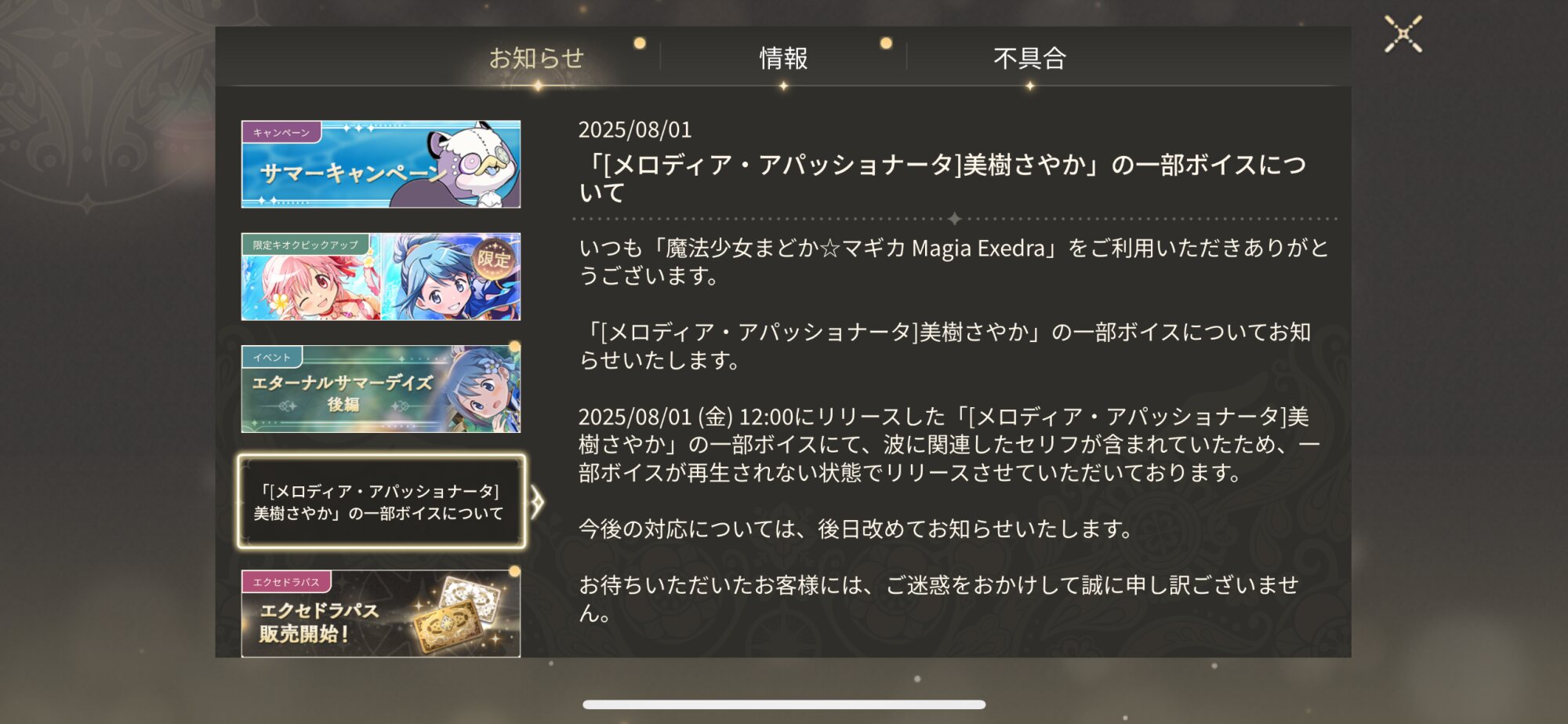1568x724 pixels.
Task: Click the chevron arrow beside the selected notice
Action: [x=537, y=502]
